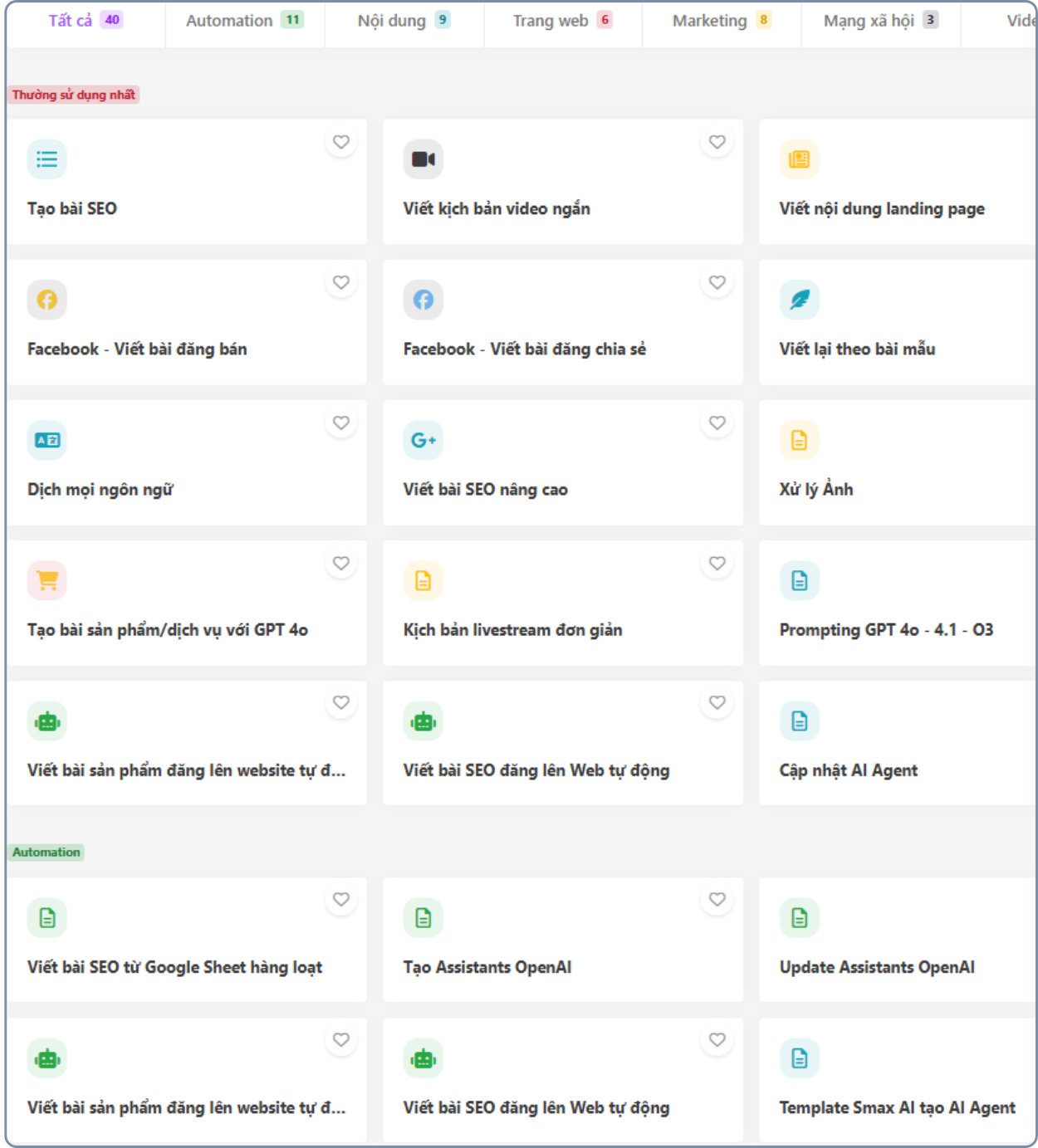
Task: Open Update Assistants OpenAI template
Action: [x=877, y=967]
